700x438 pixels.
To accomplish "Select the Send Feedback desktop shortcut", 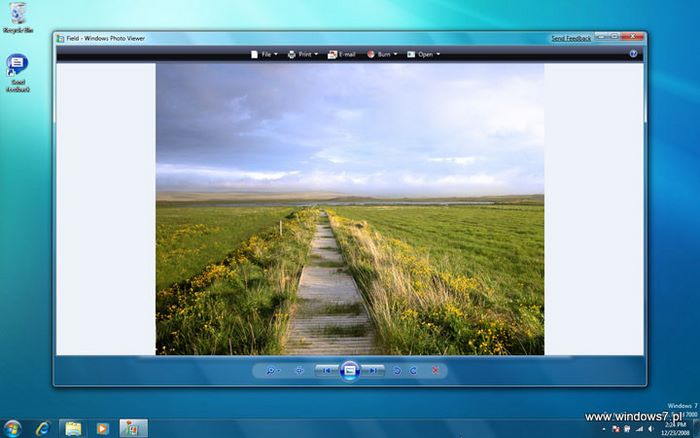I will pyautogui.click(x=18, y=73).
